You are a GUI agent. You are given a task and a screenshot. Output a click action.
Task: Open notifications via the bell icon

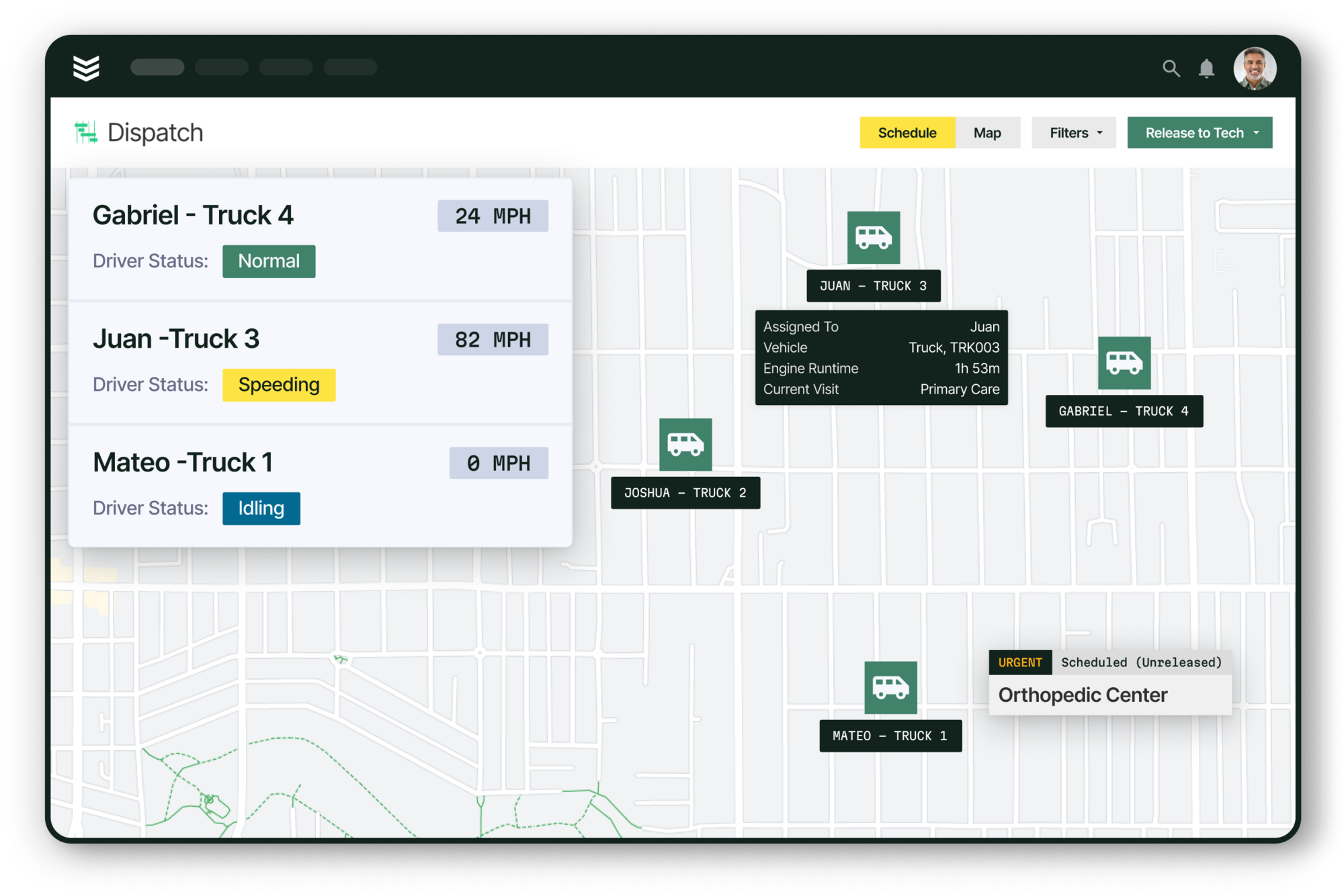click(x=1206, y=68)
